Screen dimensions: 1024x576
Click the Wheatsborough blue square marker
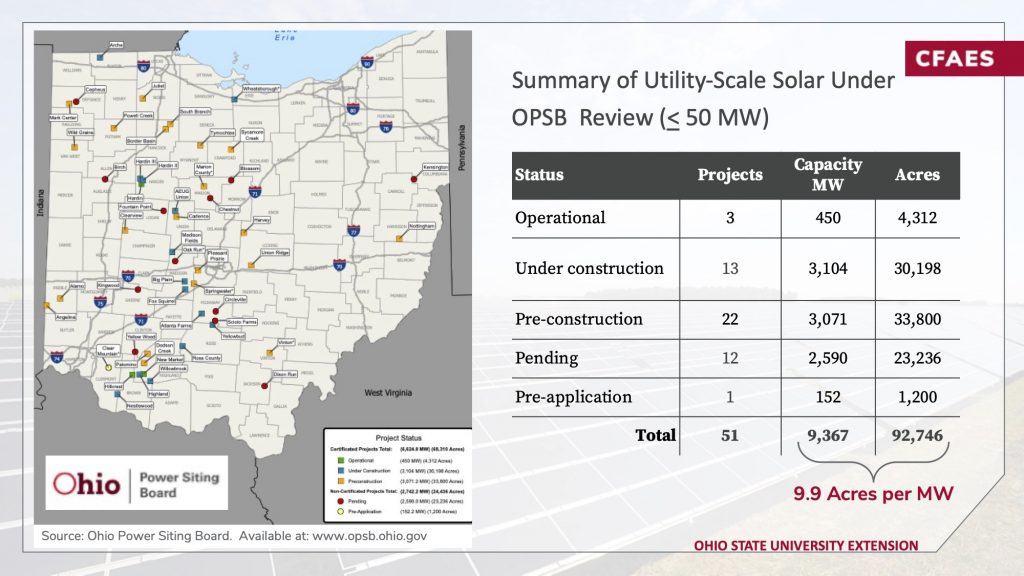pyautogui.click(x=234, y=99)
